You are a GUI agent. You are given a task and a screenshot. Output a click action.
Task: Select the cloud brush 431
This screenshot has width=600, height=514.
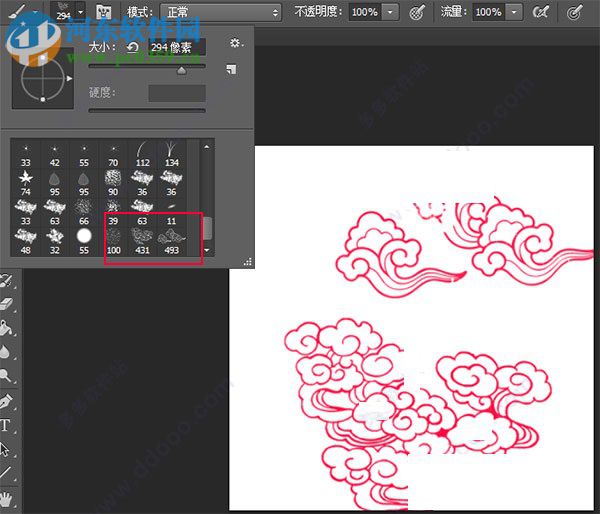point(142,241)
